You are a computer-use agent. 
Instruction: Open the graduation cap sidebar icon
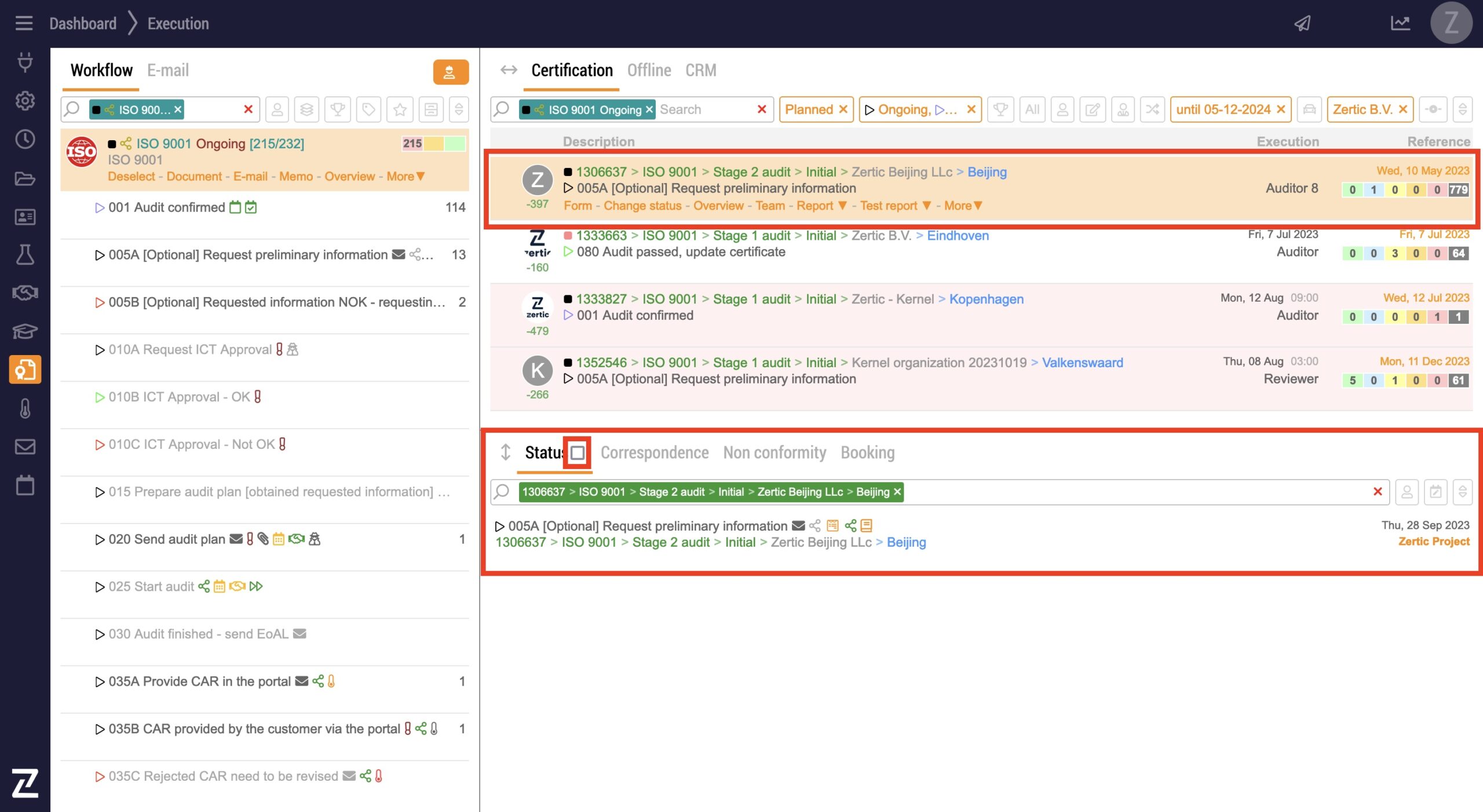click(25, 331)
